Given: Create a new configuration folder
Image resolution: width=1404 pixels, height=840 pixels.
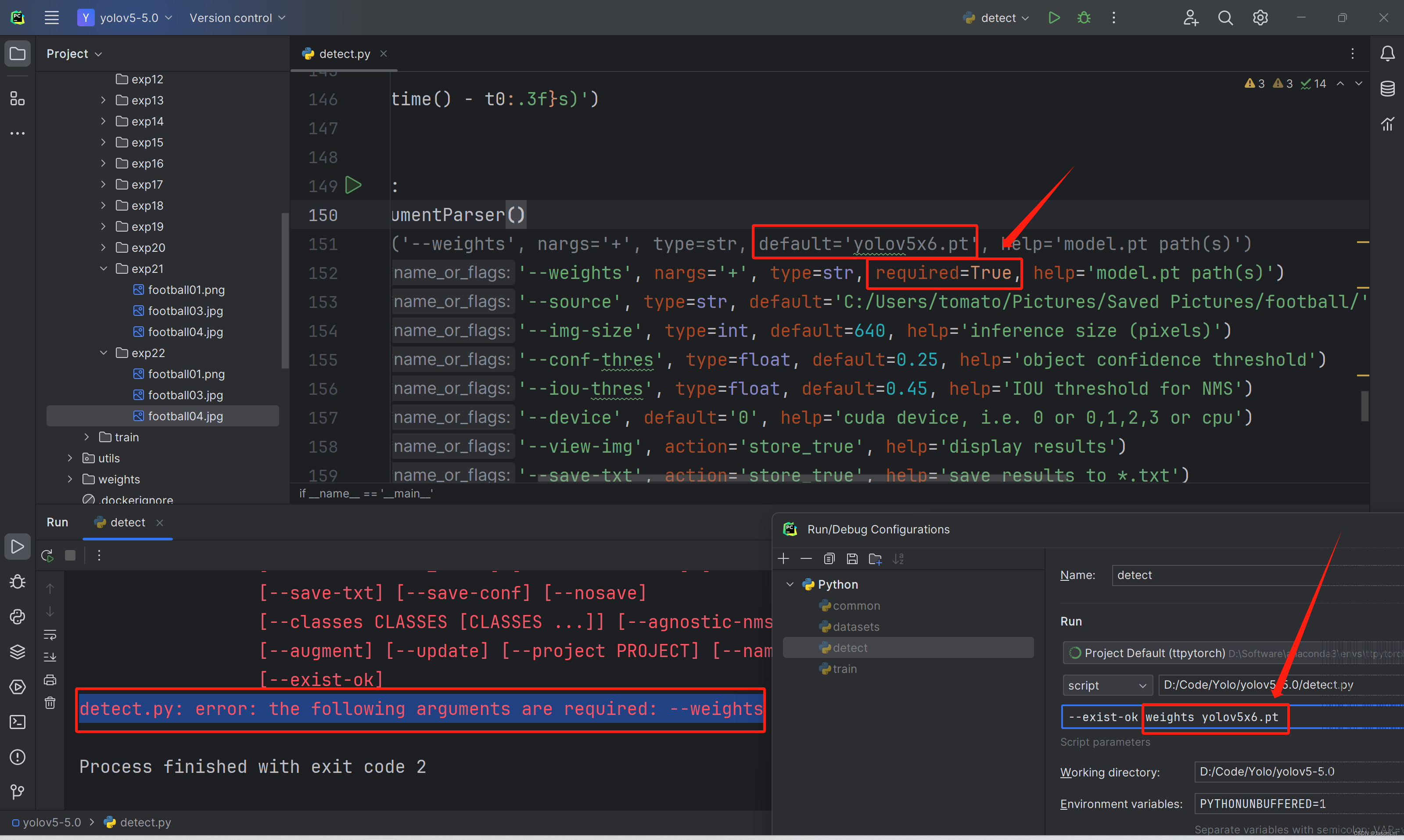Looking at the screenshot, I should tap(875, 559).
